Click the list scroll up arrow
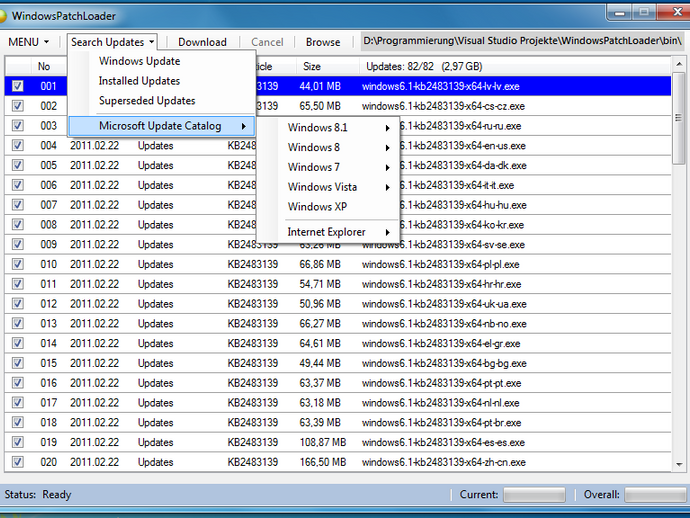 point(679,64)
